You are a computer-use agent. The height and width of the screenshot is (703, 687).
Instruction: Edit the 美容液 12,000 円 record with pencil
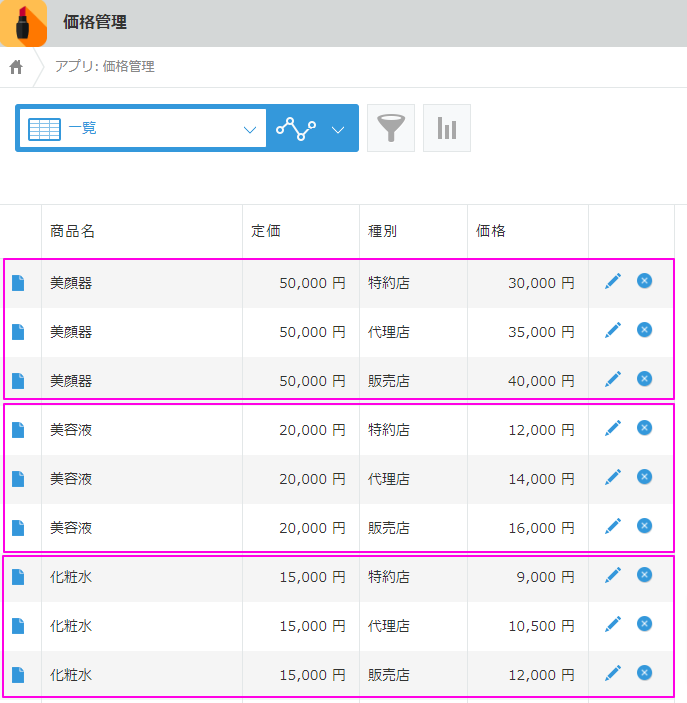point(613,428)
